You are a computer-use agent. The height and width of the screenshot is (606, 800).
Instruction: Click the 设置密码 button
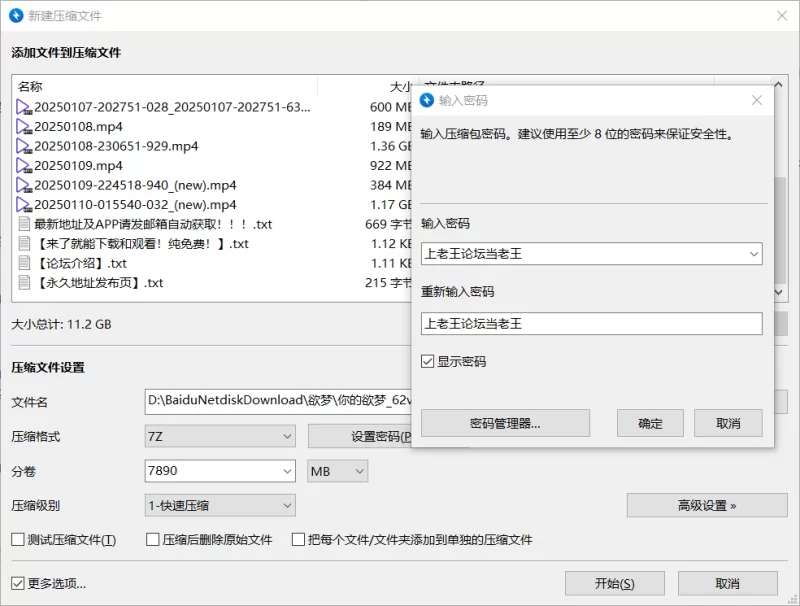point(360,437)
